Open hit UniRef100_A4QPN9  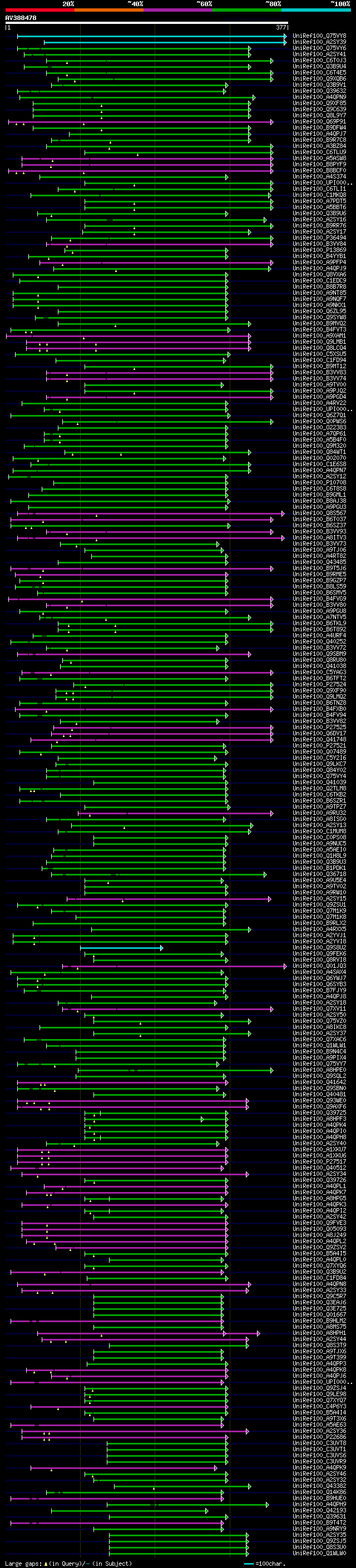pyautogui.click(x=319, y=97)
